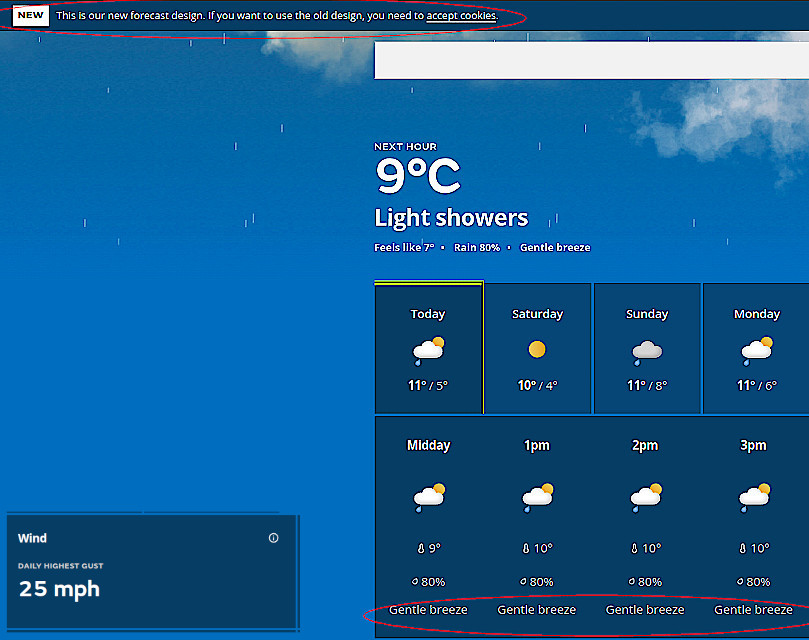This screenshot has width=809, height=640.
Task: Select the Today forecast tab
Action: (429, 348)
